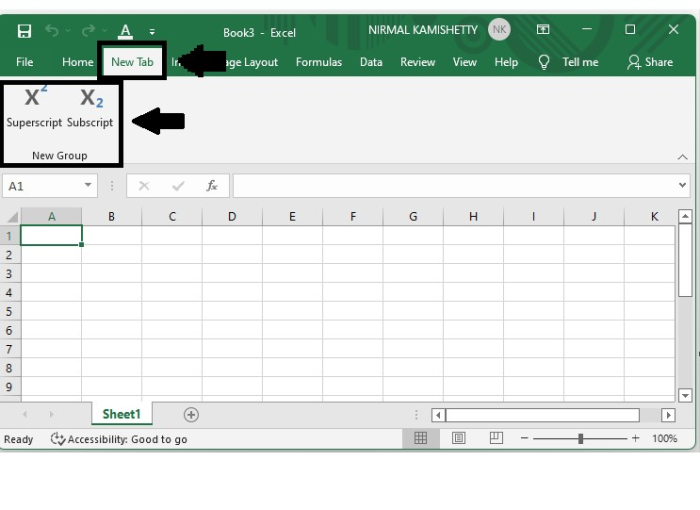The height and width of the screenshot is (510, 700).
Task: Select row 9 header
Action: click(x=9, y=387)
